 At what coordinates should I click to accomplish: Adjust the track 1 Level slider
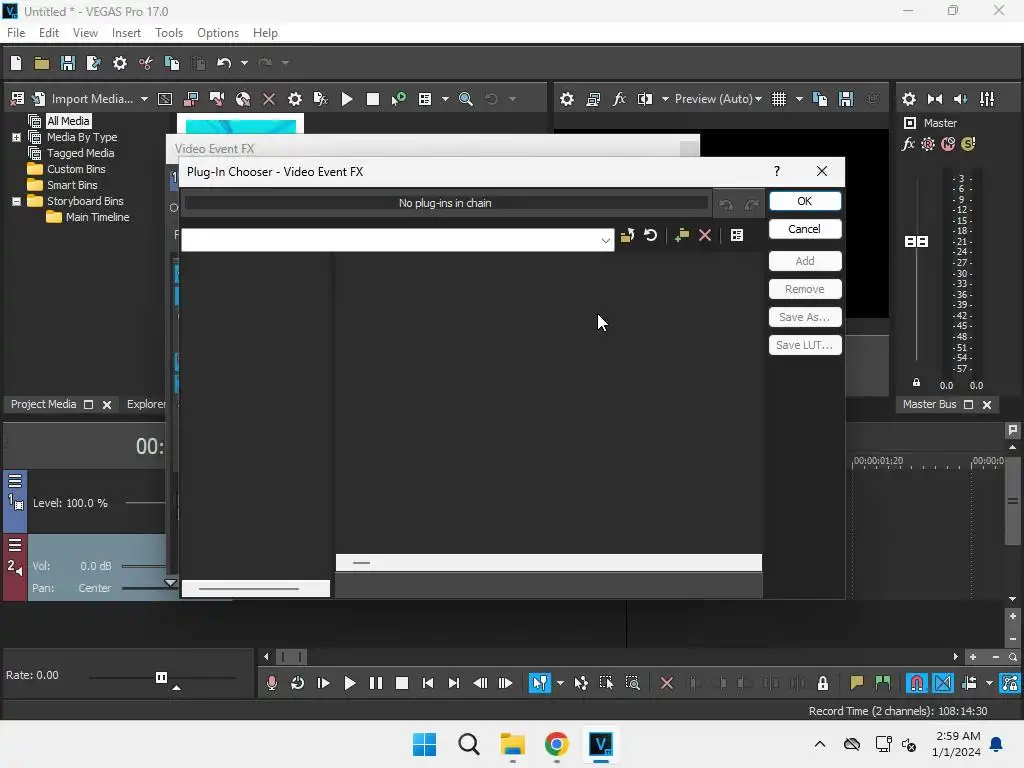145,503
